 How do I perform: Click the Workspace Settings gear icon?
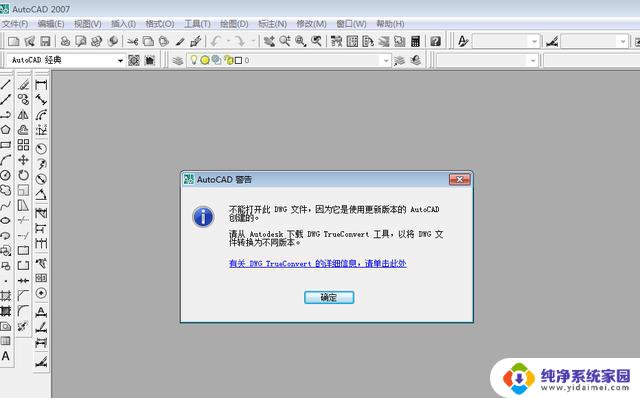point(133,61)
